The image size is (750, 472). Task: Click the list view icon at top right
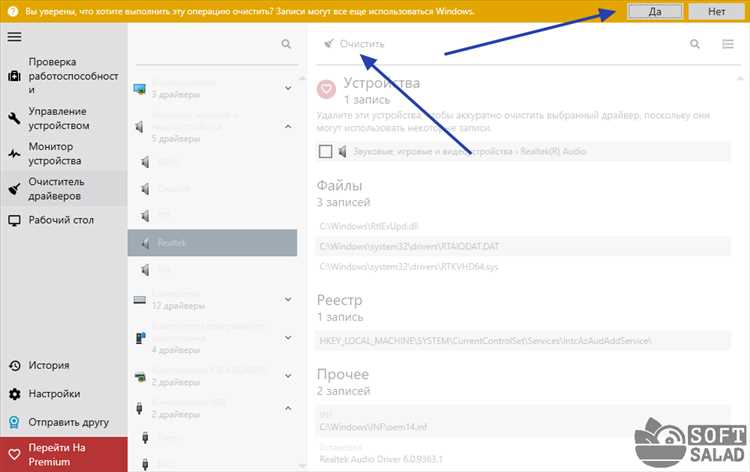[728, 44]
